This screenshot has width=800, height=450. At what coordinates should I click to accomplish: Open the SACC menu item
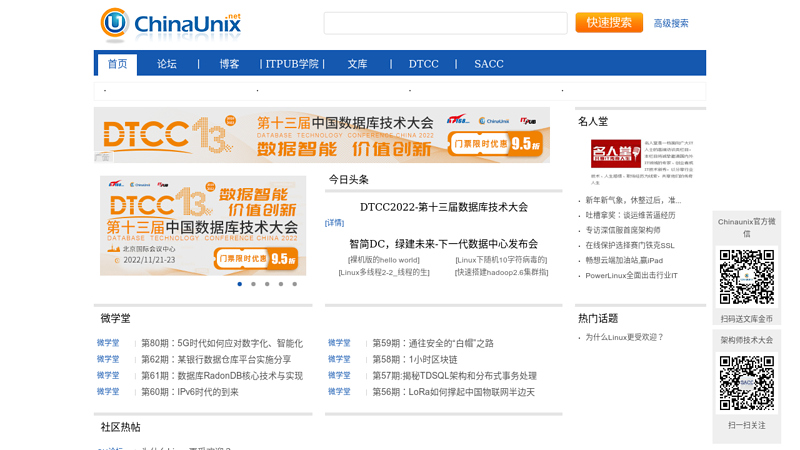[489, 64]
